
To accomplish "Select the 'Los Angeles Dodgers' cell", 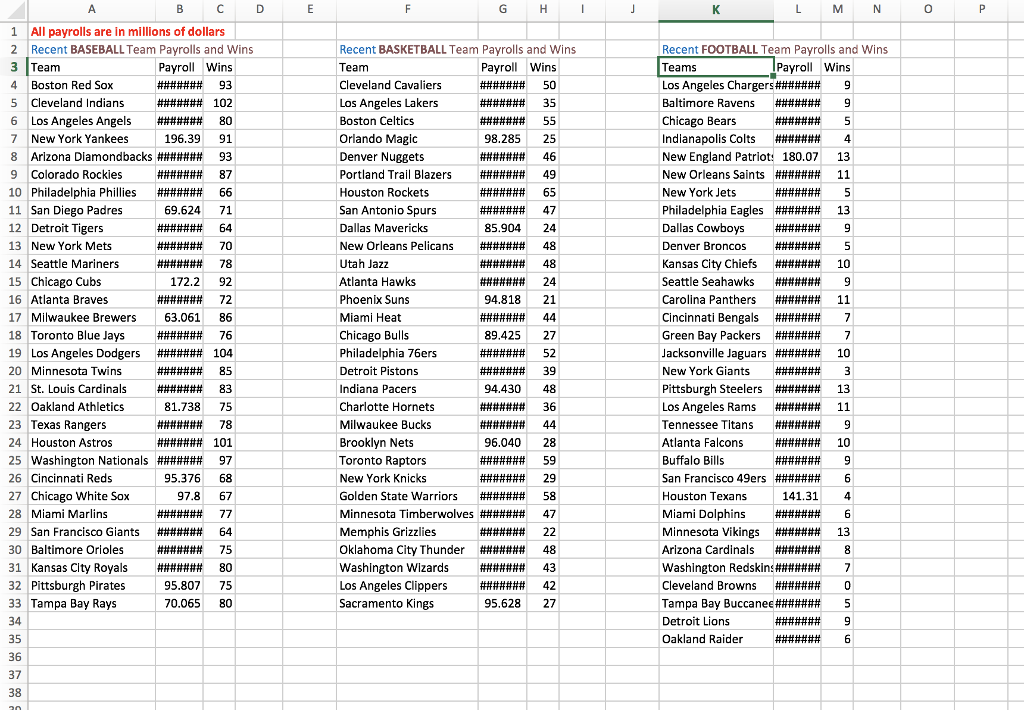I will (91, 353).
